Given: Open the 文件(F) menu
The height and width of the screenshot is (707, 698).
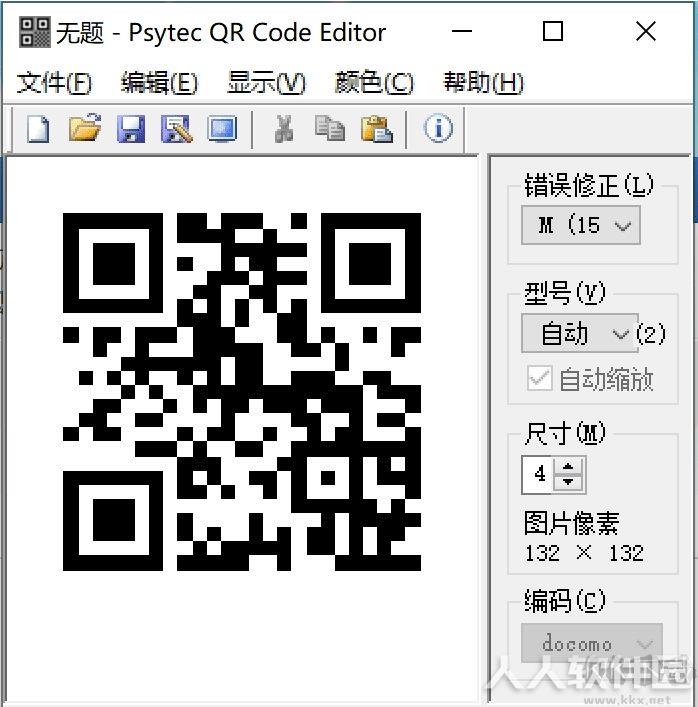Looking at the screenshot, I should (x=54, y=83).
